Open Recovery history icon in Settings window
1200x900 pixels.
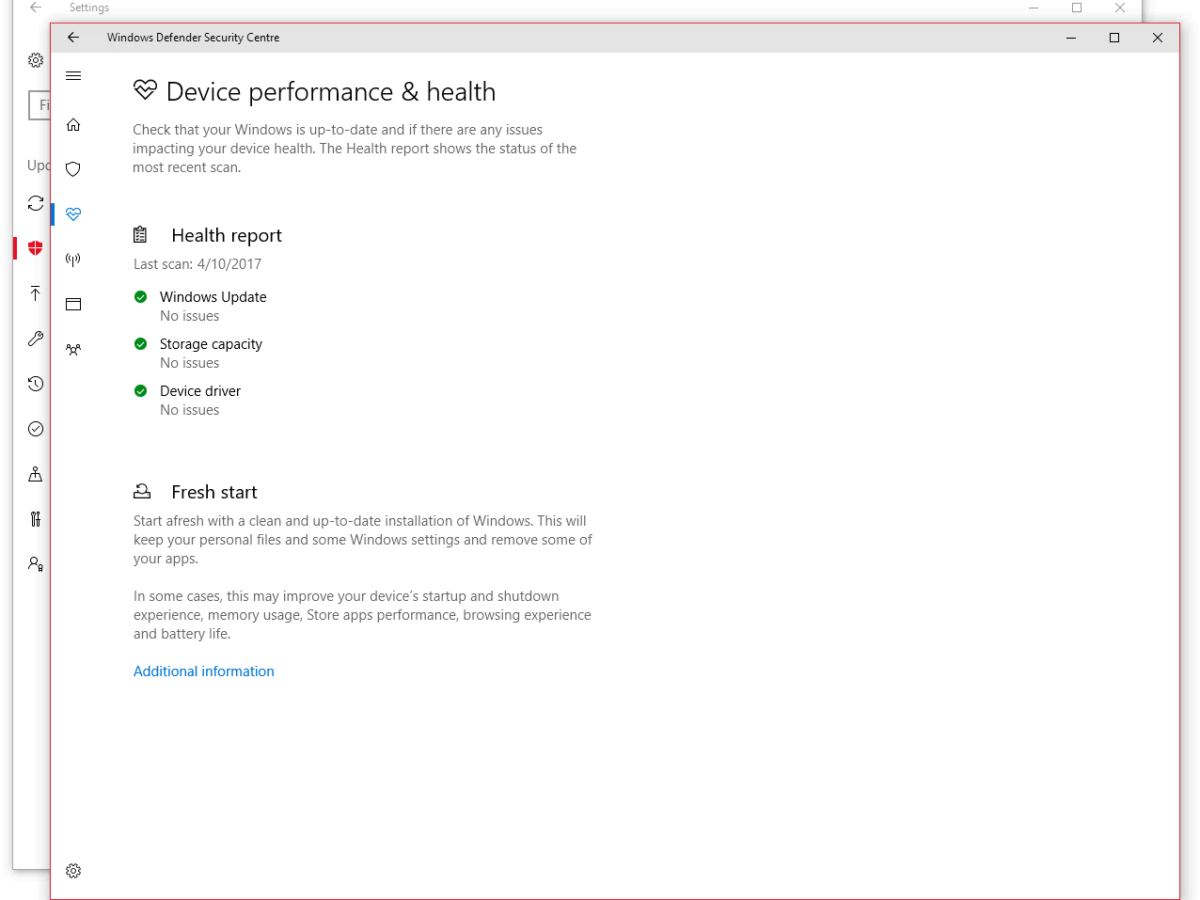36,383
